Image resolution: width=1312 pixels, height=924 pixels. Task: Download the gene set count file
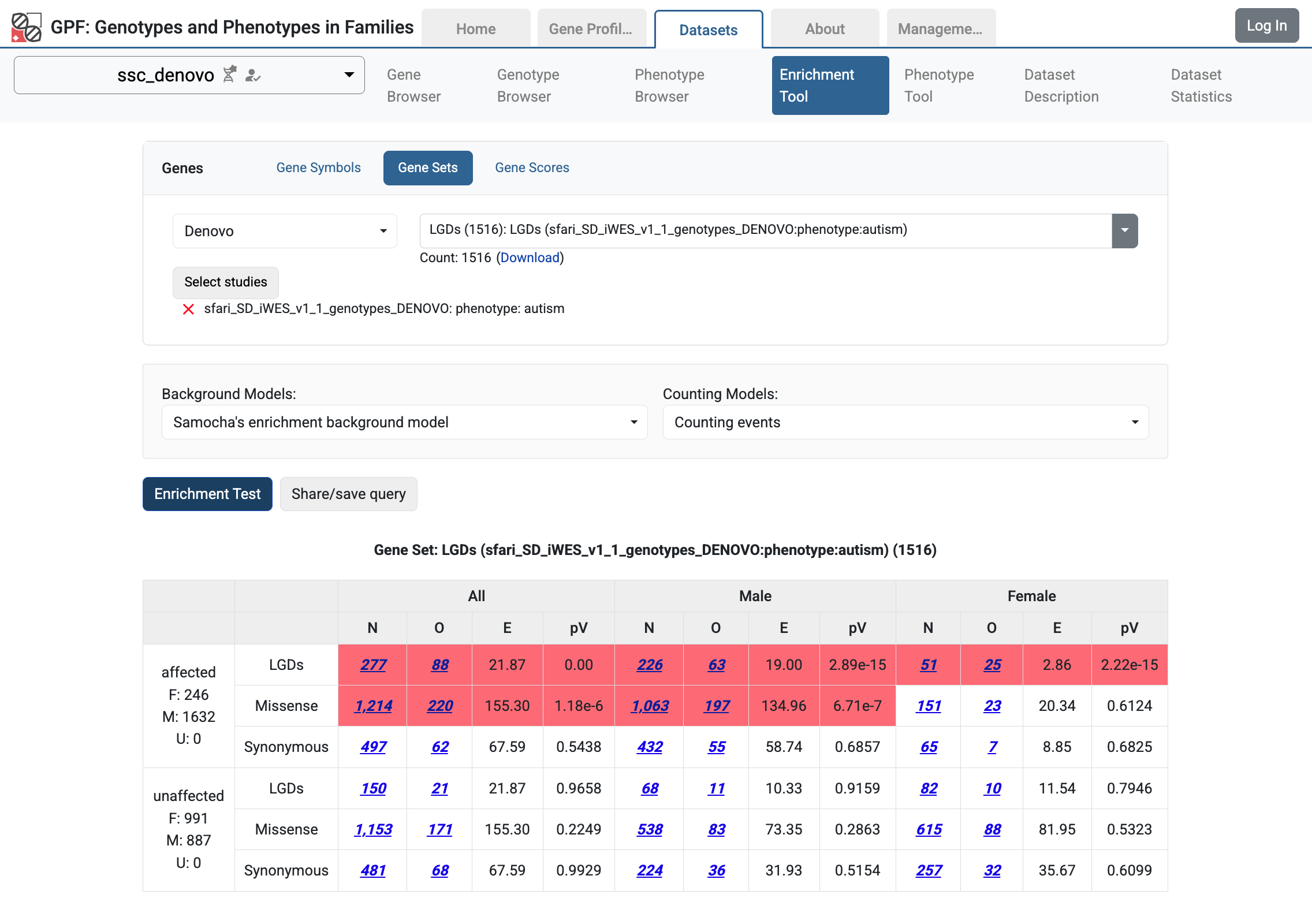[530, 258]
